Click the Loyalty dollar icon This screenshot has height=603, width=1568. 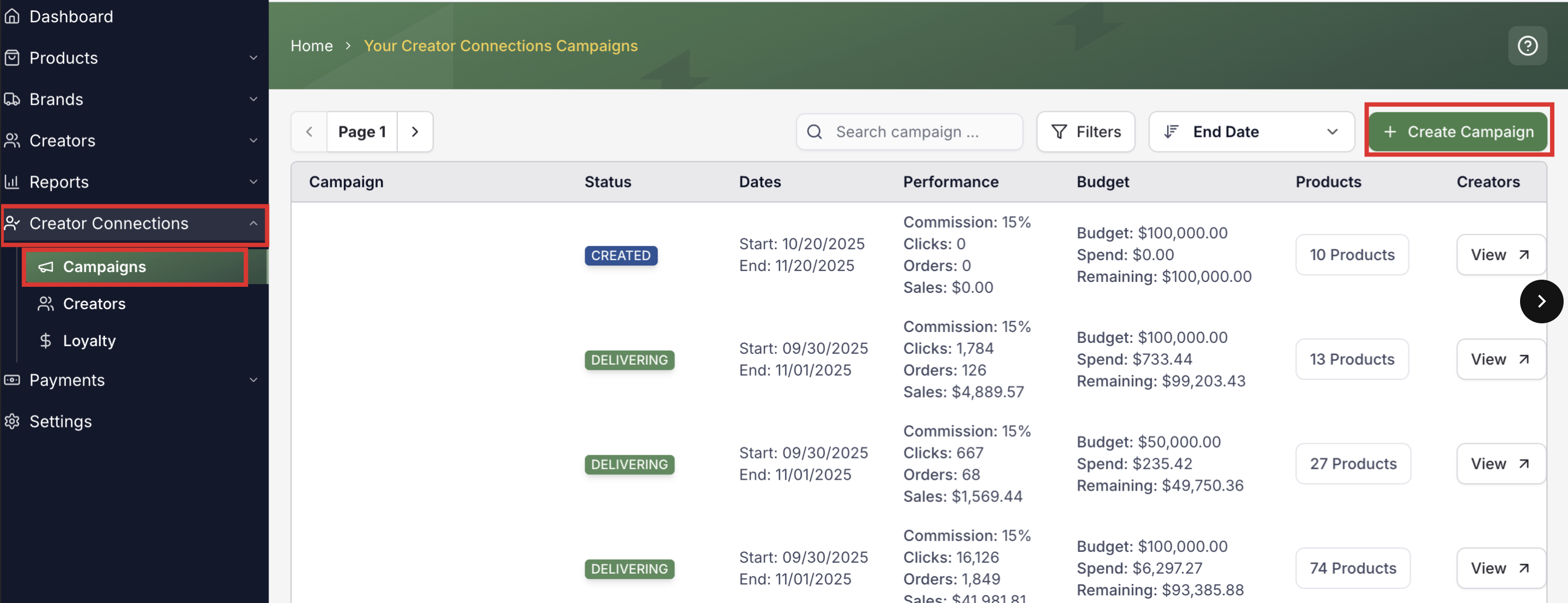pyautogui.click(x=46, y=340)
